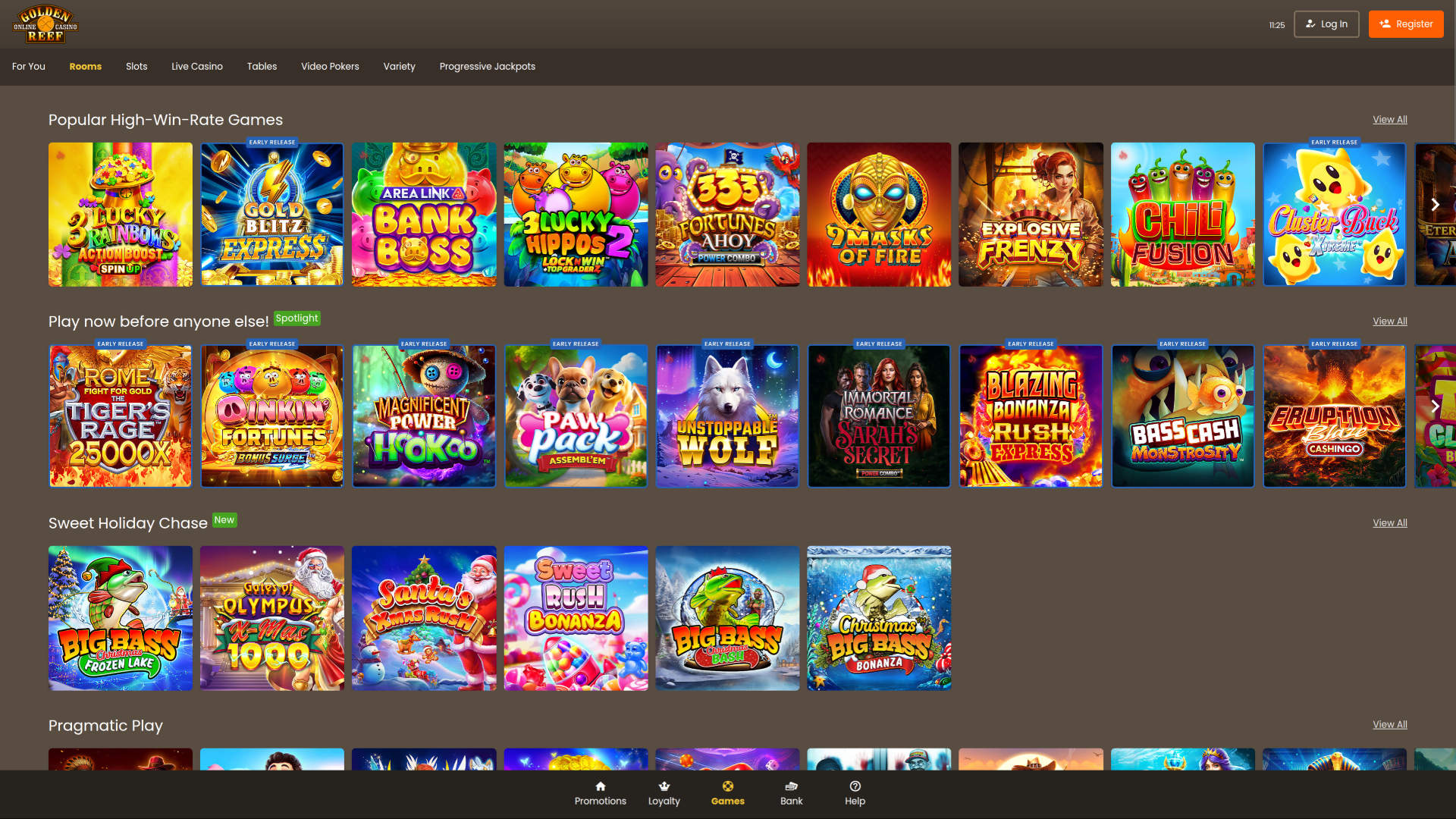The height and width of the screenshot is (819, 1456).
Task: Open the Gold Blitz Express game tile
Action: (271, 214)
